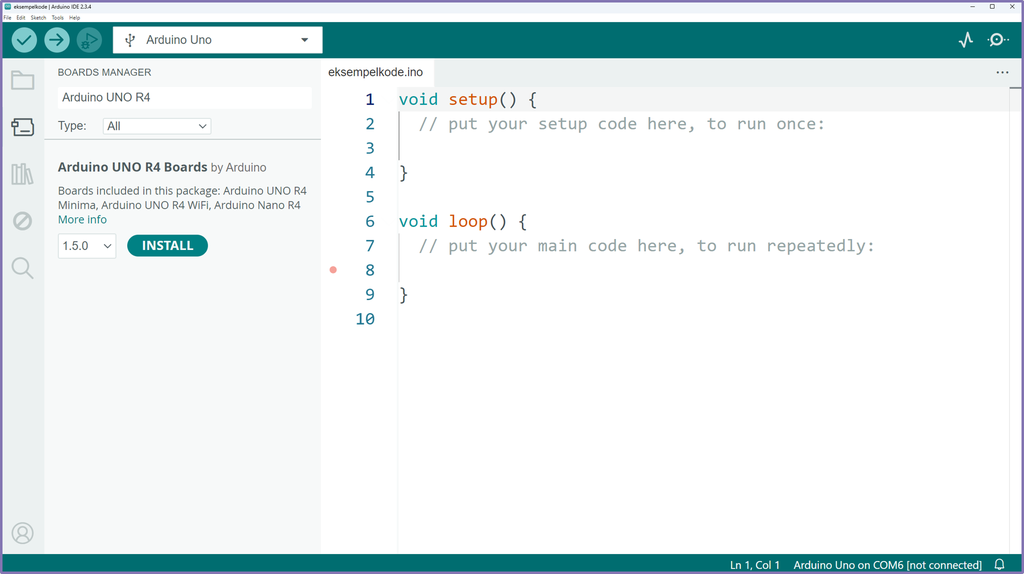Click line number 10 in gutter
Image resolution: width=1024 pixels, height=574 pixels.
[365, 319]
